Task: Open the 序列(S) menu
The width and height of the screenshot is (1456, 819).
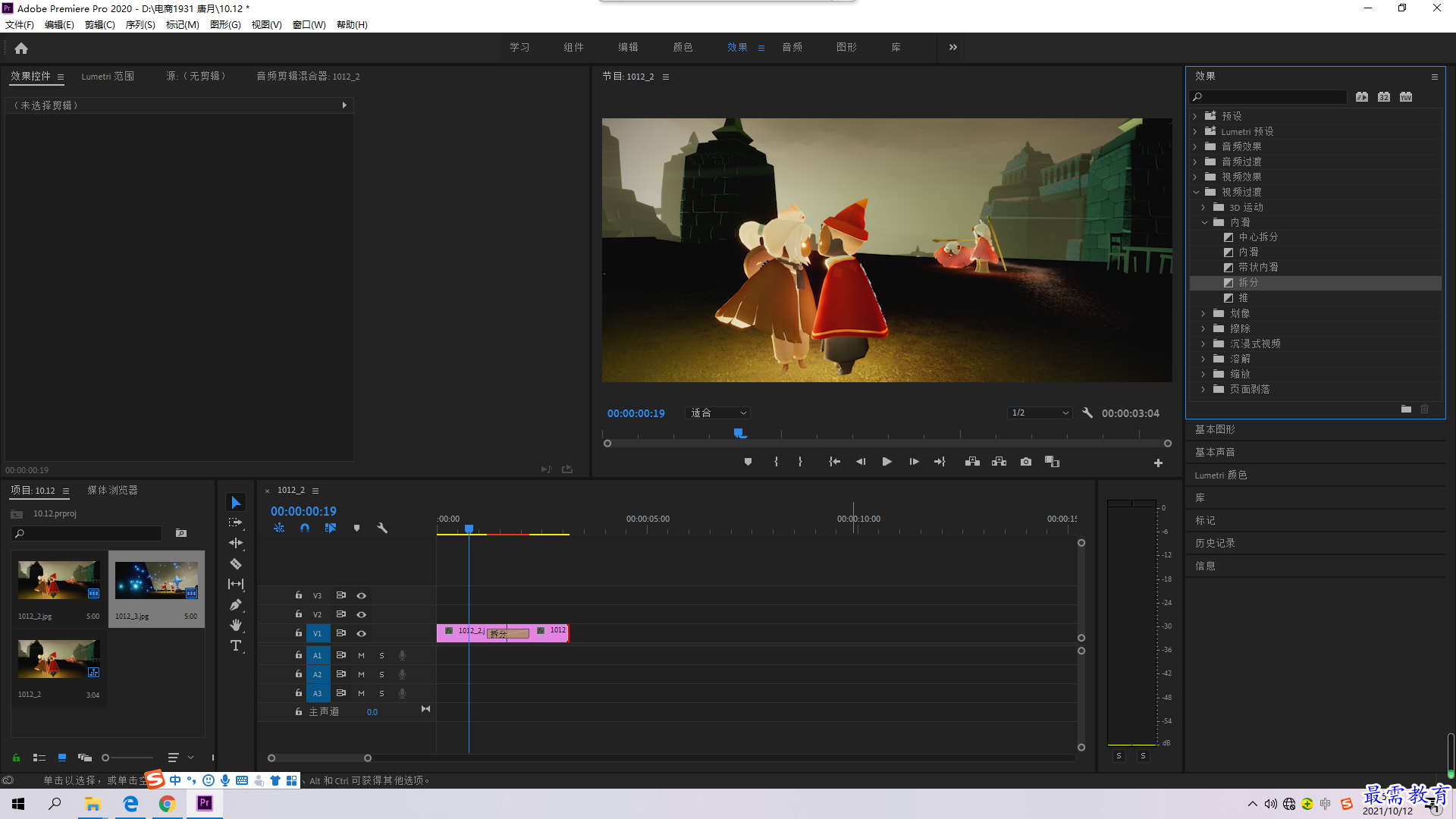Action: pyautogui.click(x=140, y=25)
